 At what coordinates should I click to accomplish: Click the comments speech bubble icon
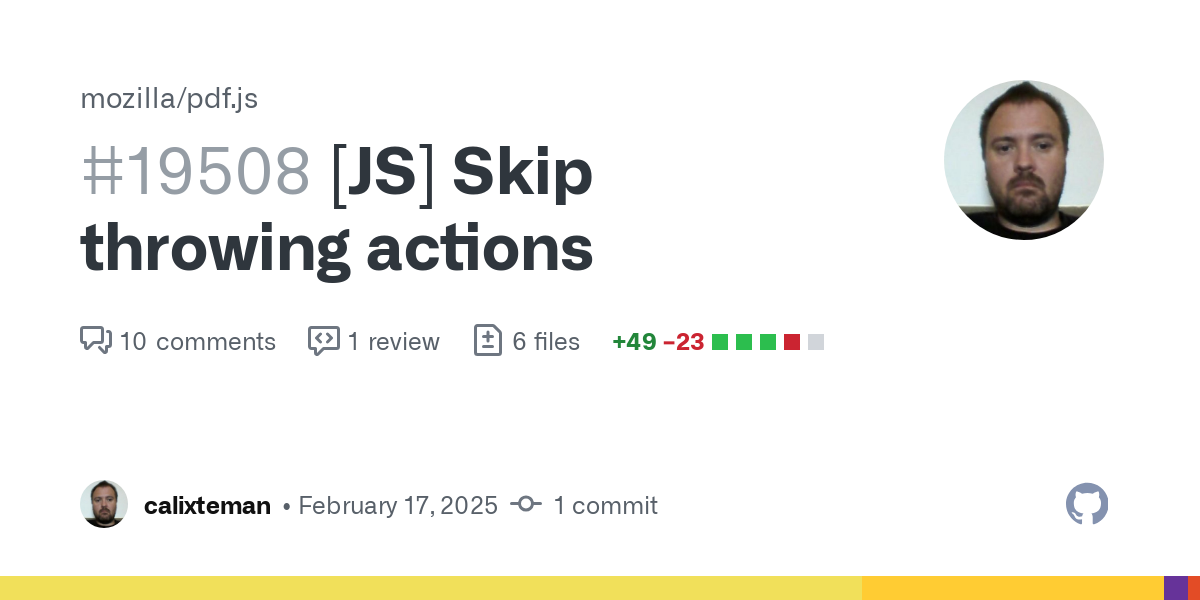pos(95,340)
